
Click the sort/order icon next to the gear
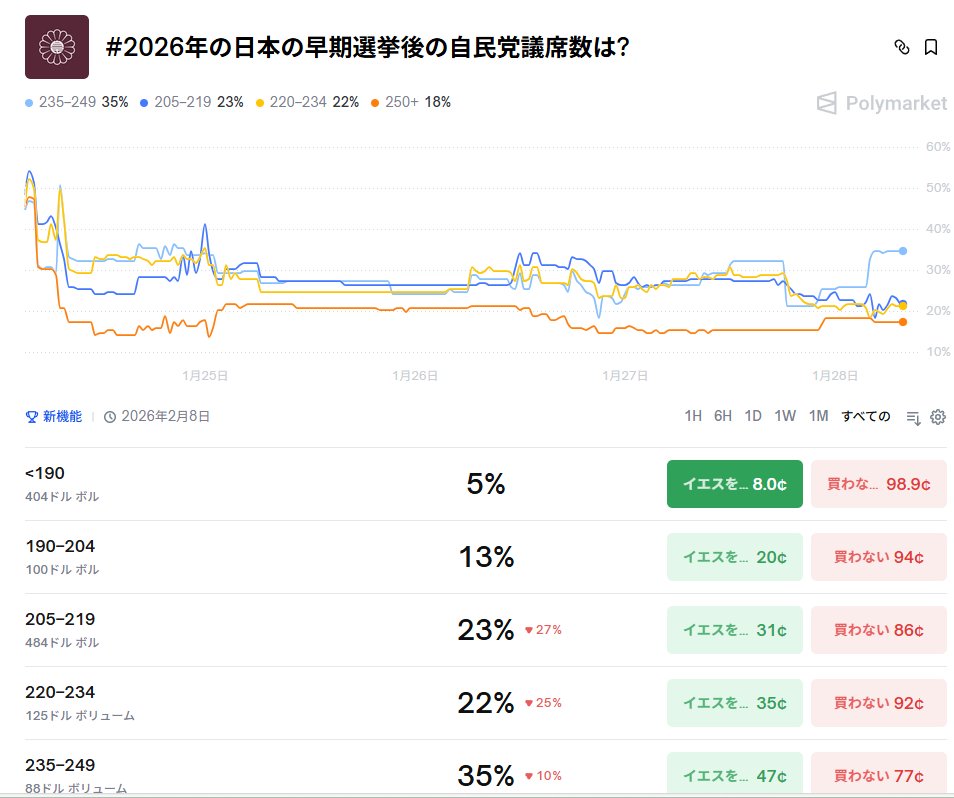click(912, 417)
